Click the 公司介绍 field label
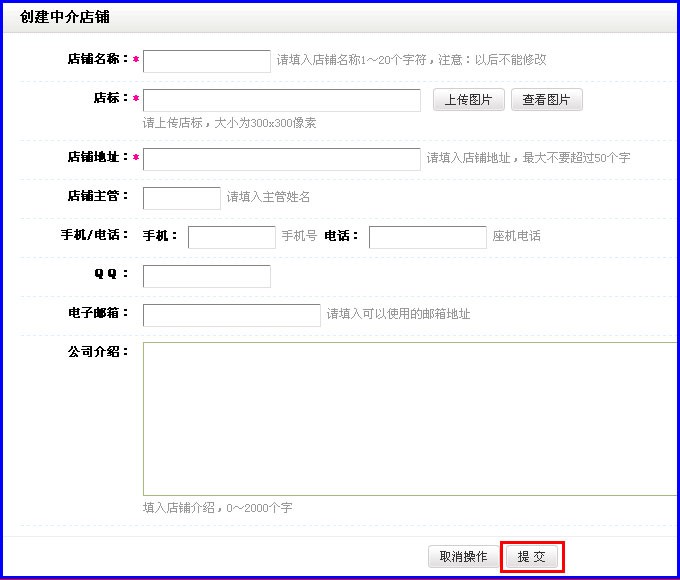 [x=97, y=351]
